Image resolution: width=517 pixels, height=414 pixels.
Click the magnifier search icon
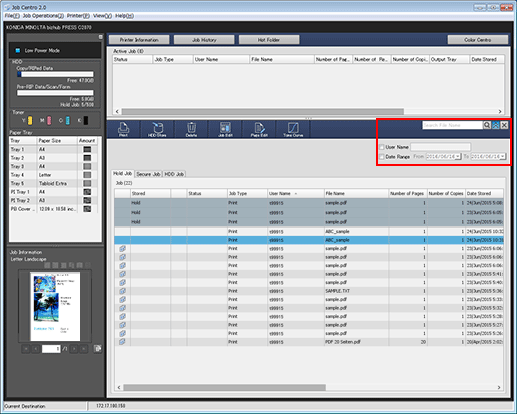[487, 125]
